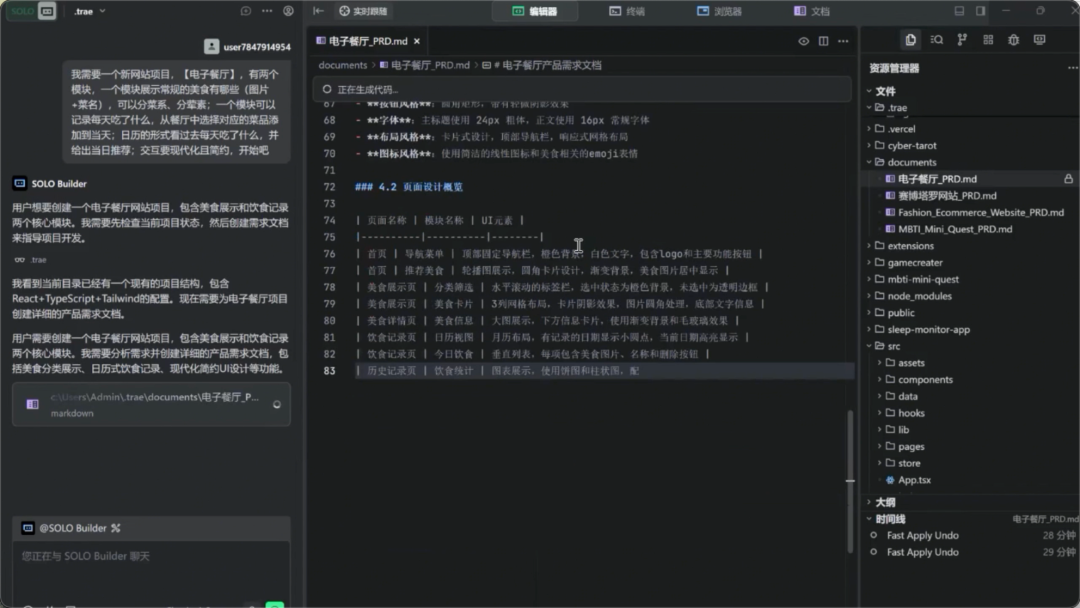Image resolution: width=1080 pixels, height=608 pixels.
Task: Open the App.tsx file
Action: [x=914, y=480]
